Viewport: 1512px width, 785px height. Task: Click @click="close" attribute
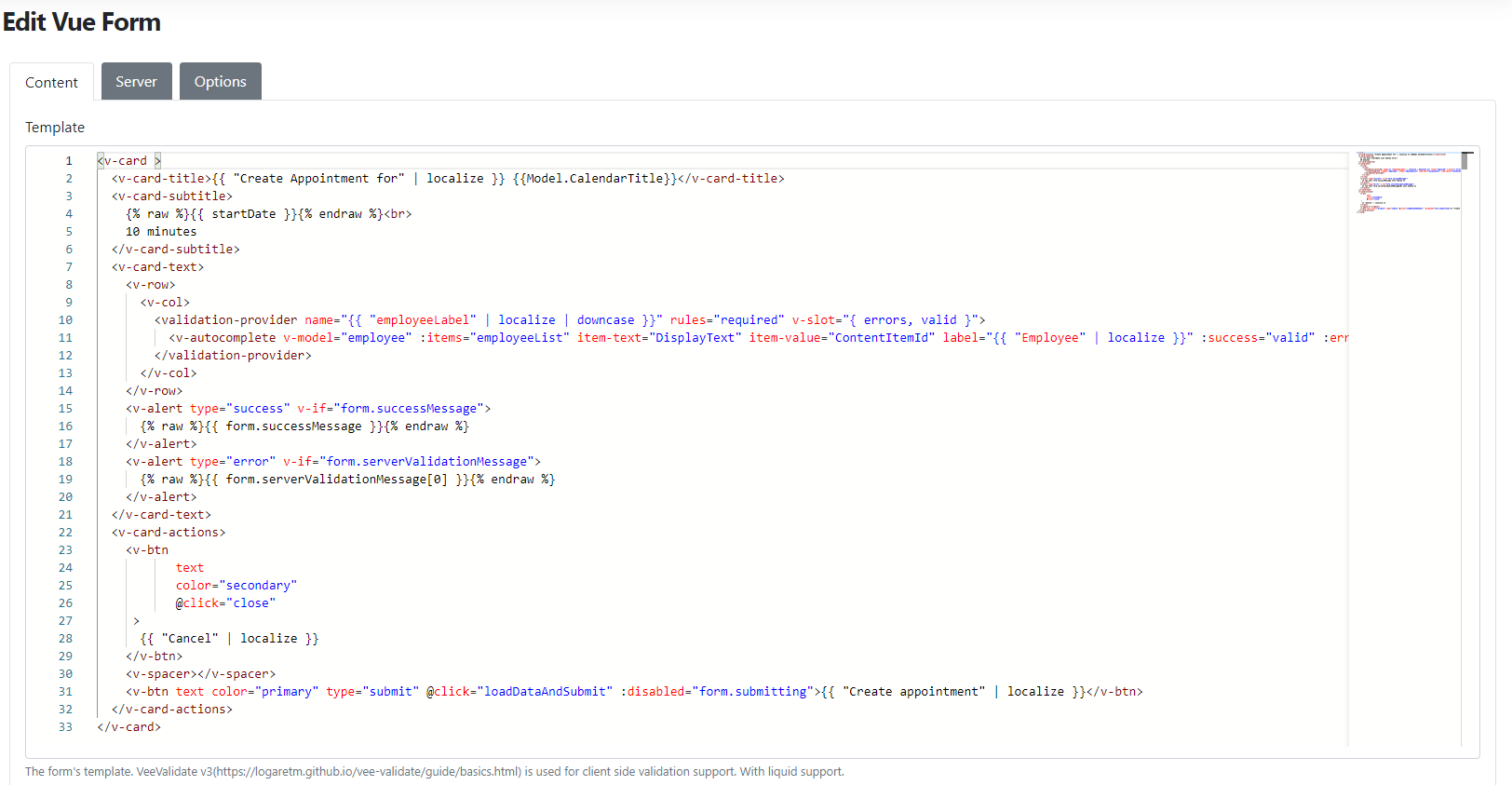click(226, 603)
